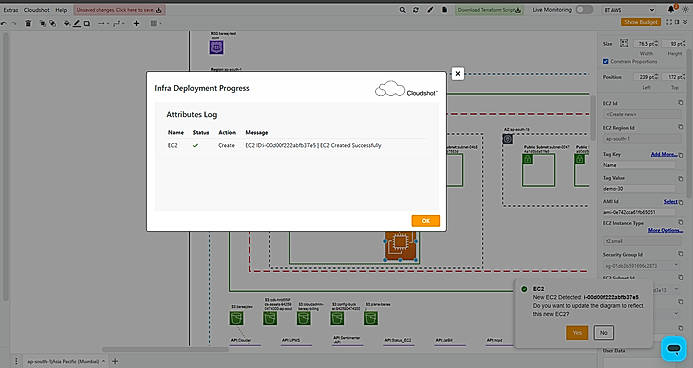693x368 pixels.
Task: Open the Help menu
Action: tap(61, 10)
